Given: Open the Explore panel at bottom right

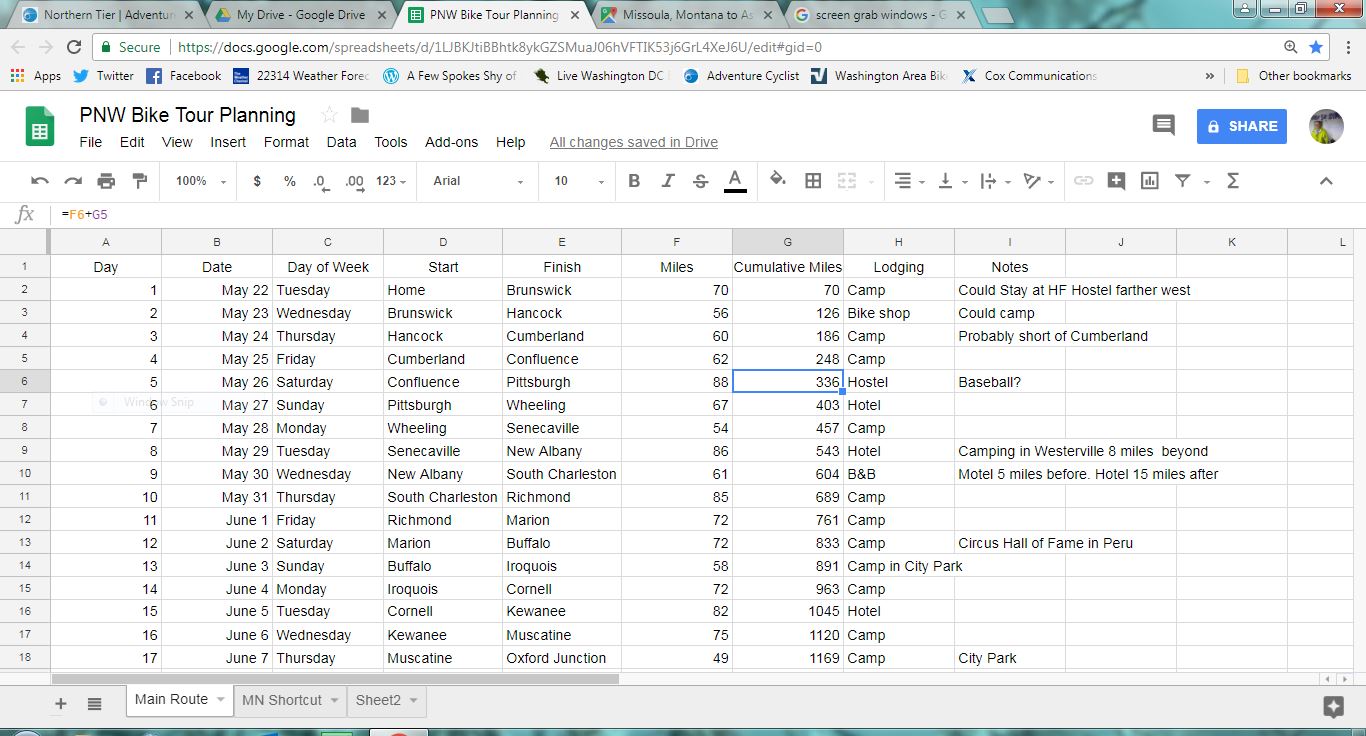Looking at the screenshot, I should coord(1332,706).
